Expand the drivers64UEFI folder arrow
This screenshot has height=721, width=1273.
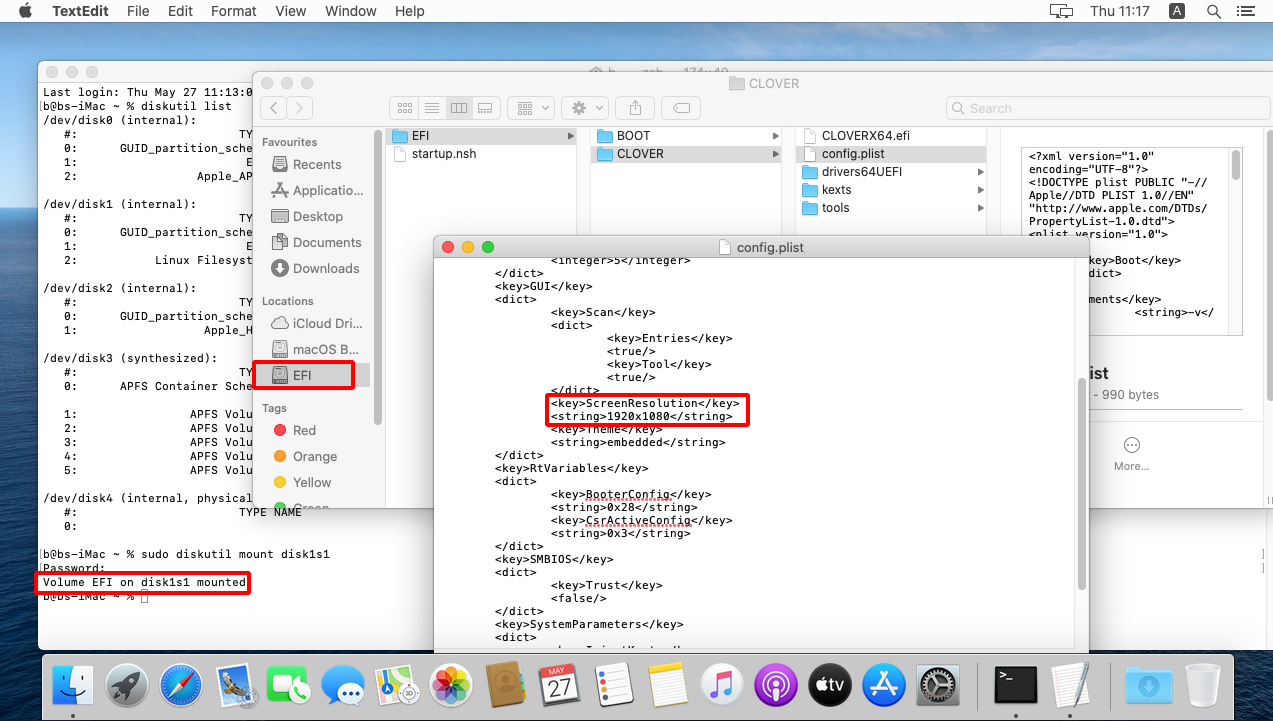(x=980, y=172)
